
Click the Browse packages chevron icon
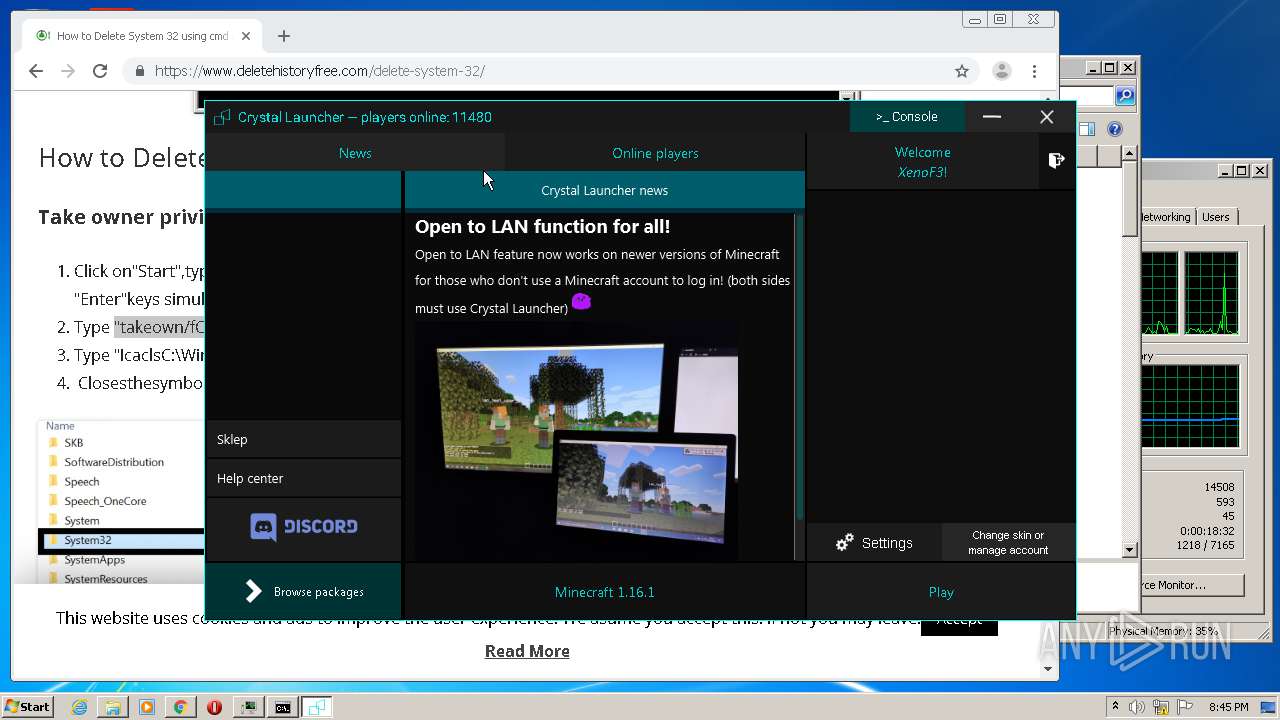(x=254, y=591)
